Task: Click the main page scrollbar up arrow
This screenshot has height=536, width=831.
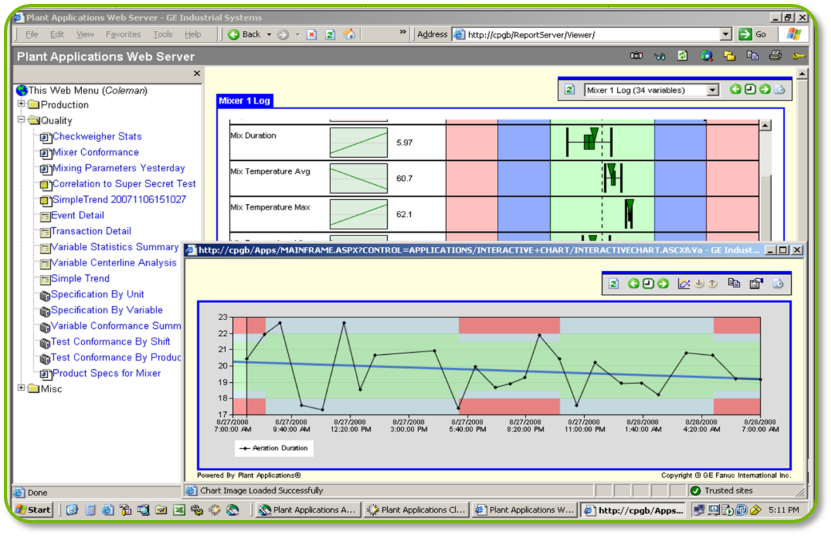Action: click(802, 74)
